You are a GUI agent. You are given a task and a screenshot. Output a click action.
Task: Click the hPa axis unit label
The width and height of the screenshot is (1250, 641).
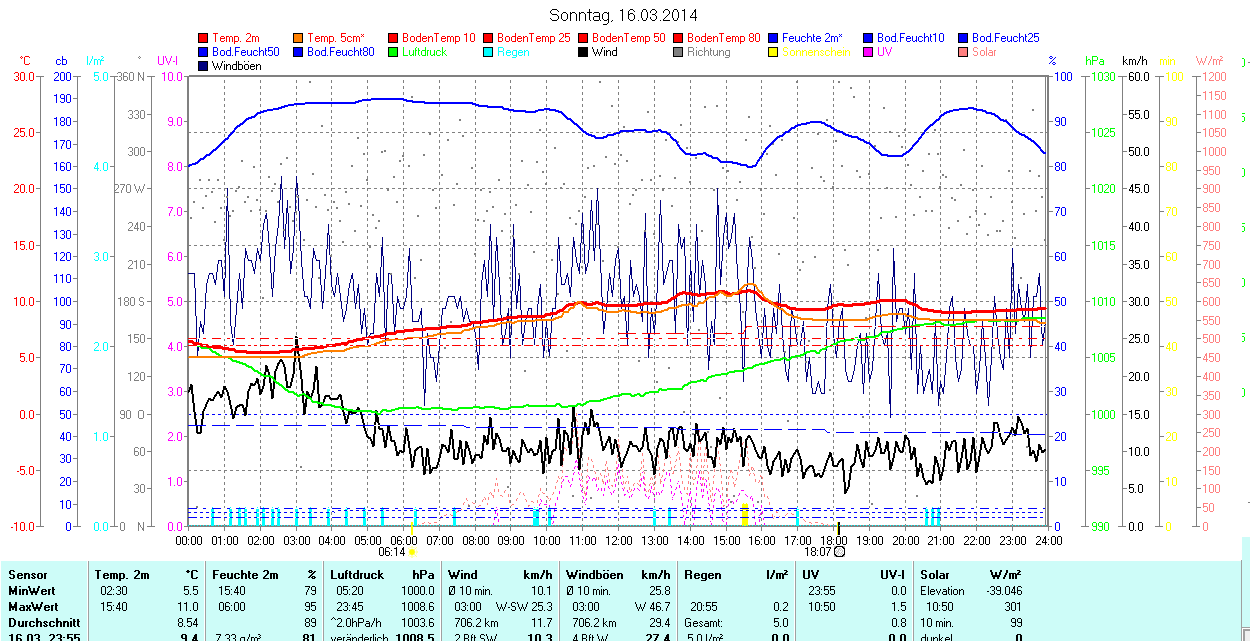click(1095, 61)
